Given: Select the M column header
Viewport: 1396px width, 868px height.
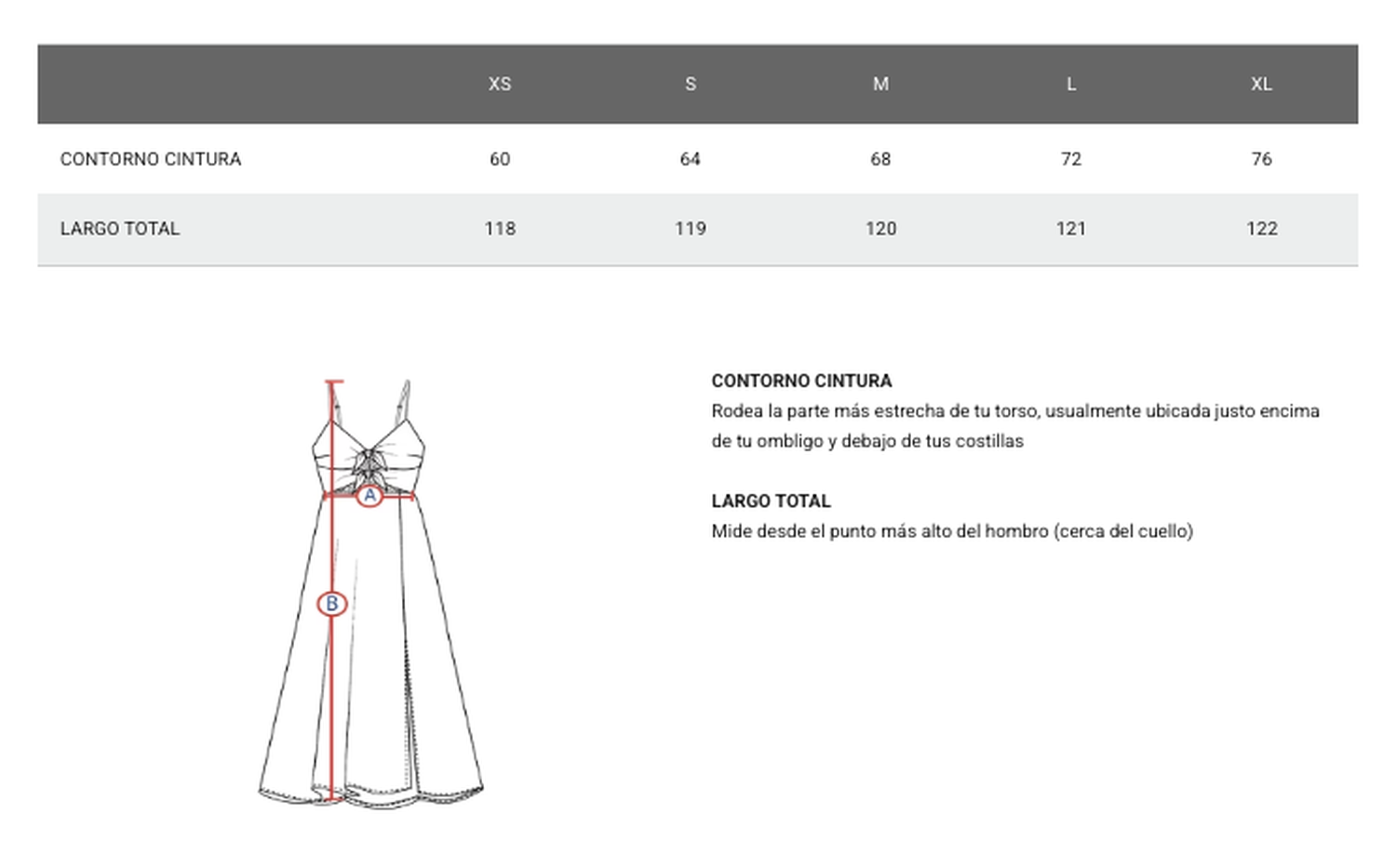Looking at the screenshot, I should (880, 84).
